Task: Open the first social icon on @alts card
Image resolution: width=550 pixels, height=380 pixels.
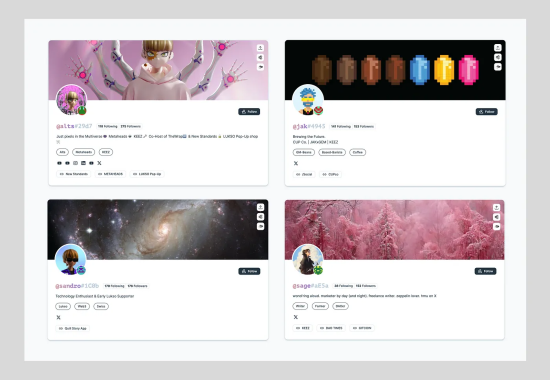Action: click(x=59, y=163)
